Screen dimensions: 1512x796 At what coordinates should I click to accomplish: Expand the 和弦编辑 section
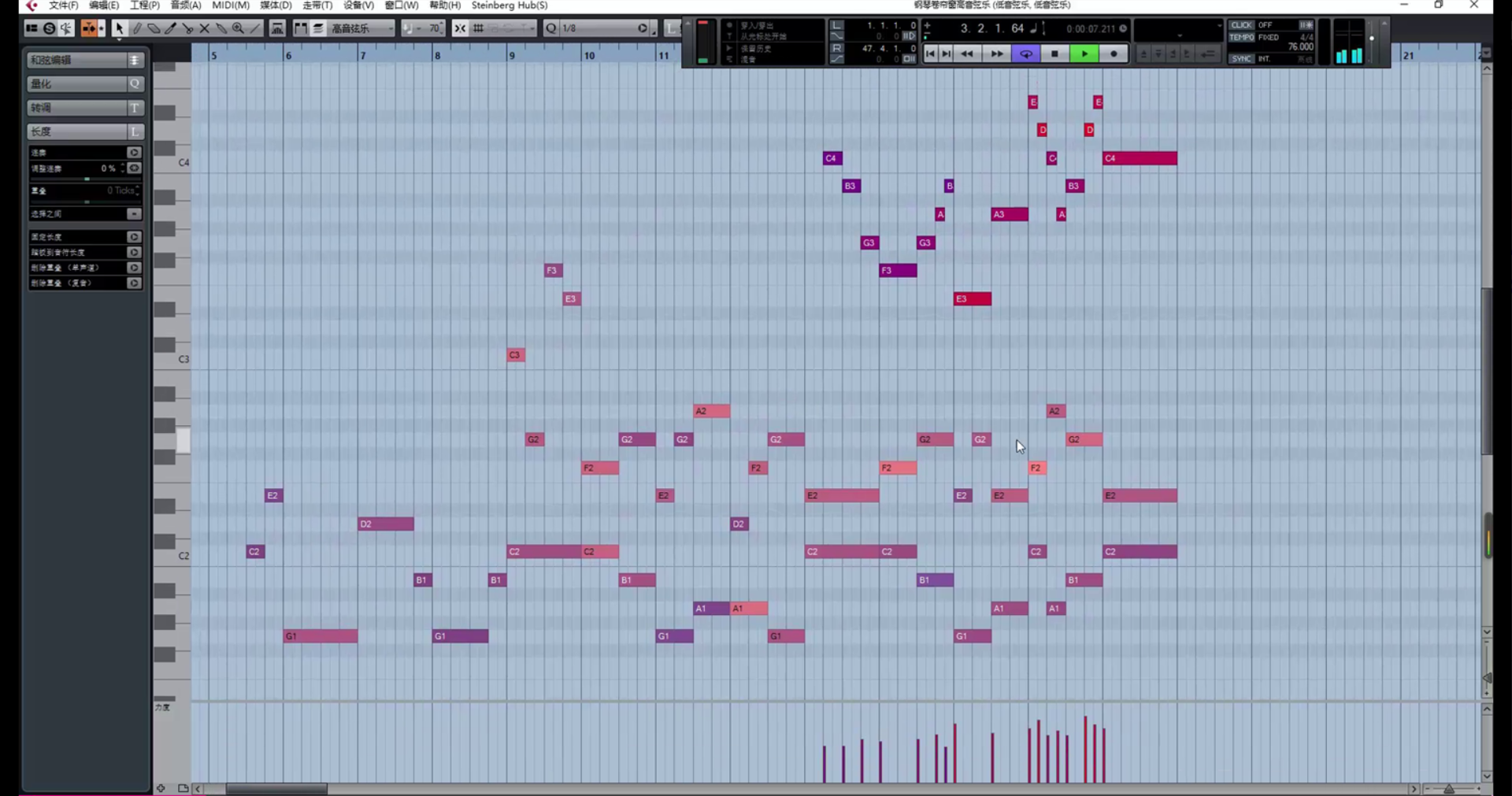point(85,60)
